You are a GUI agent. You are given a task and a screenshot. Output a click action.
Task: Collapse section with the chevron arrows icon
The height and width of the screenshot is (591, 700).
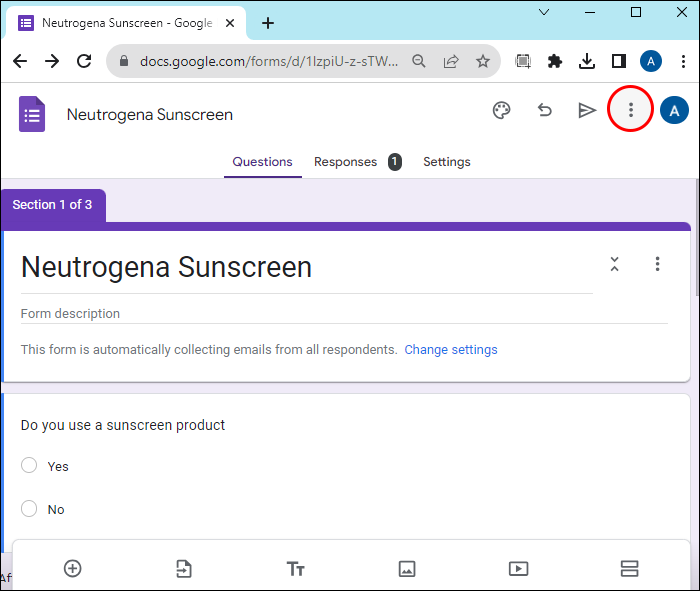coord(615,264)
